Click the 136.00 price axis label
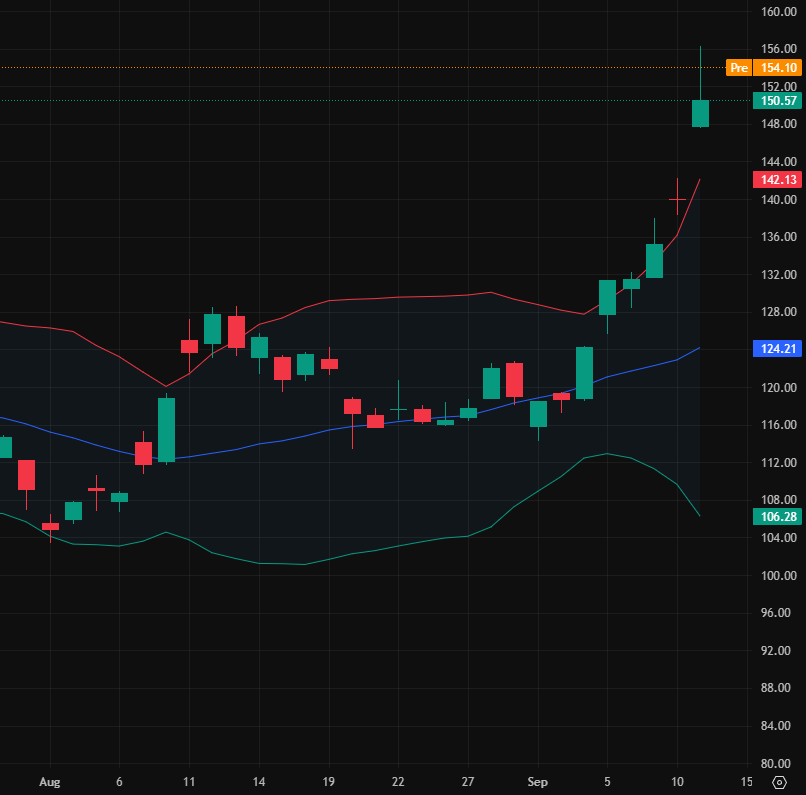806x795 pixels. tap(779, 237)
